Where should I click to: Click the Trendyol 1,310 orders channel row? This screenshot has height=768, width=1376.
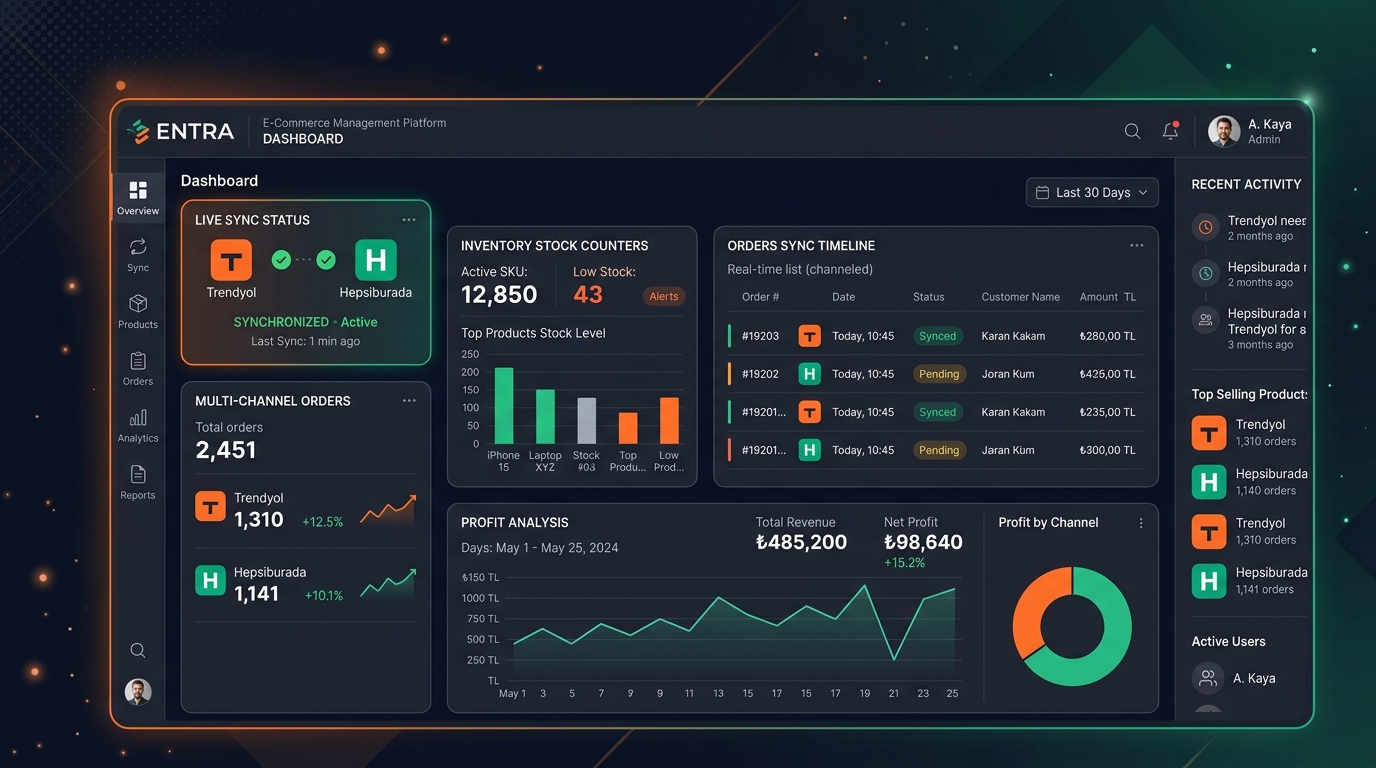pyautogui.click(x=305, y=510)
